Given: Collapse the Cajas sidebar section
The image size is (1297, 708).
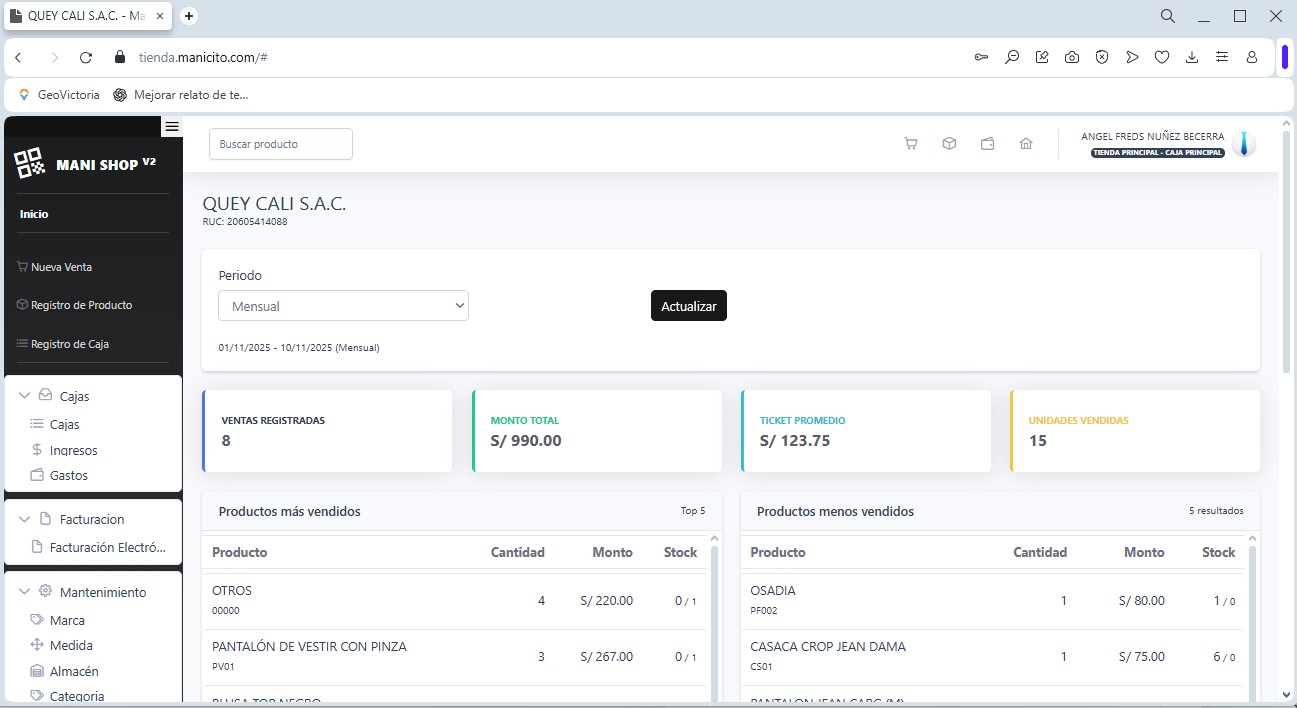Looking at the screenshot, I should tap(25, 397).
